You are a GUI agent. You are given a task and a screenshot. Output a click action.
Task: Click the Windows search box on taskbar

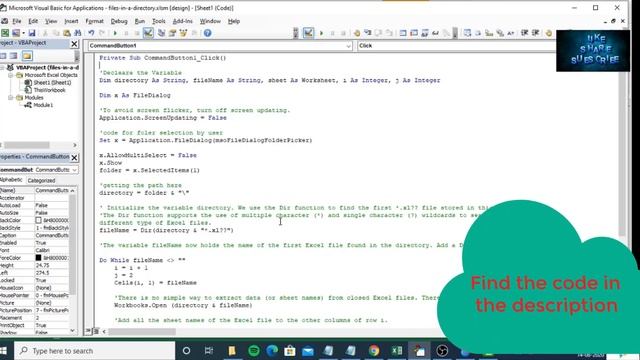[x=95, y=351]
